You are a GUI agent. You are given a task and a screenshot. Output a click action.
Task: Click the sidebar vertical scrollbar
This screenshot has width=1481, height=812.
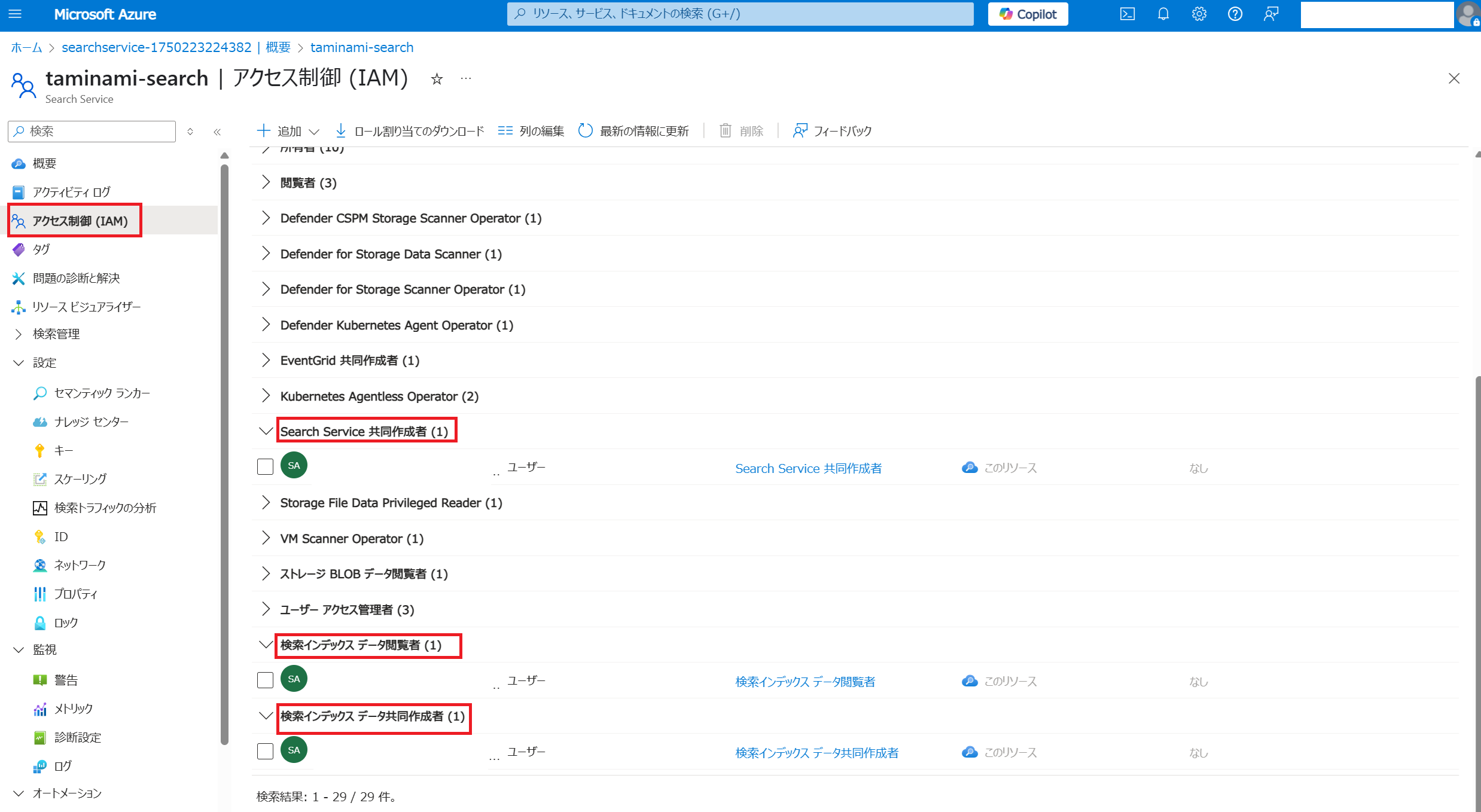point(224,454)
